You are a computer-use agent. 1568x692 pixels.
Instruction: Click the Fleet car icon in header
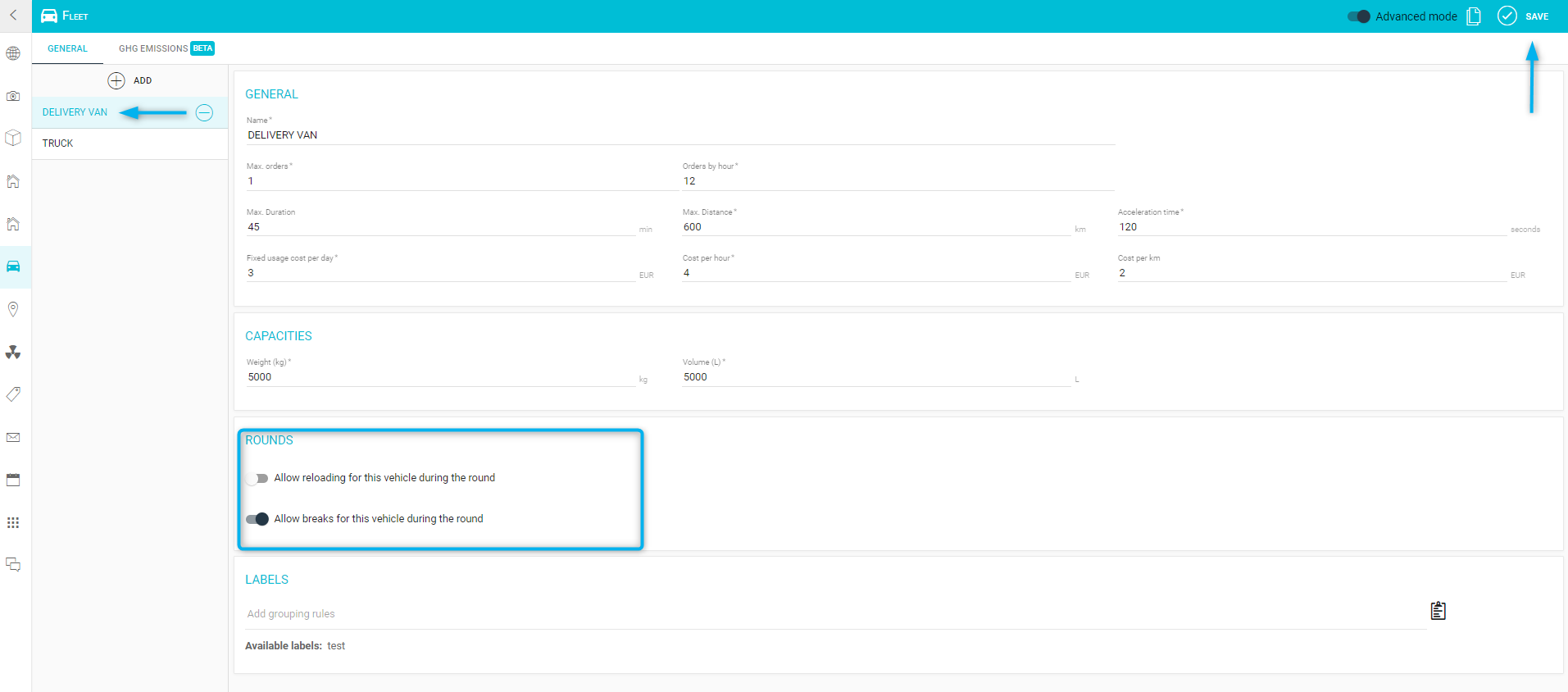coord(49,16)
